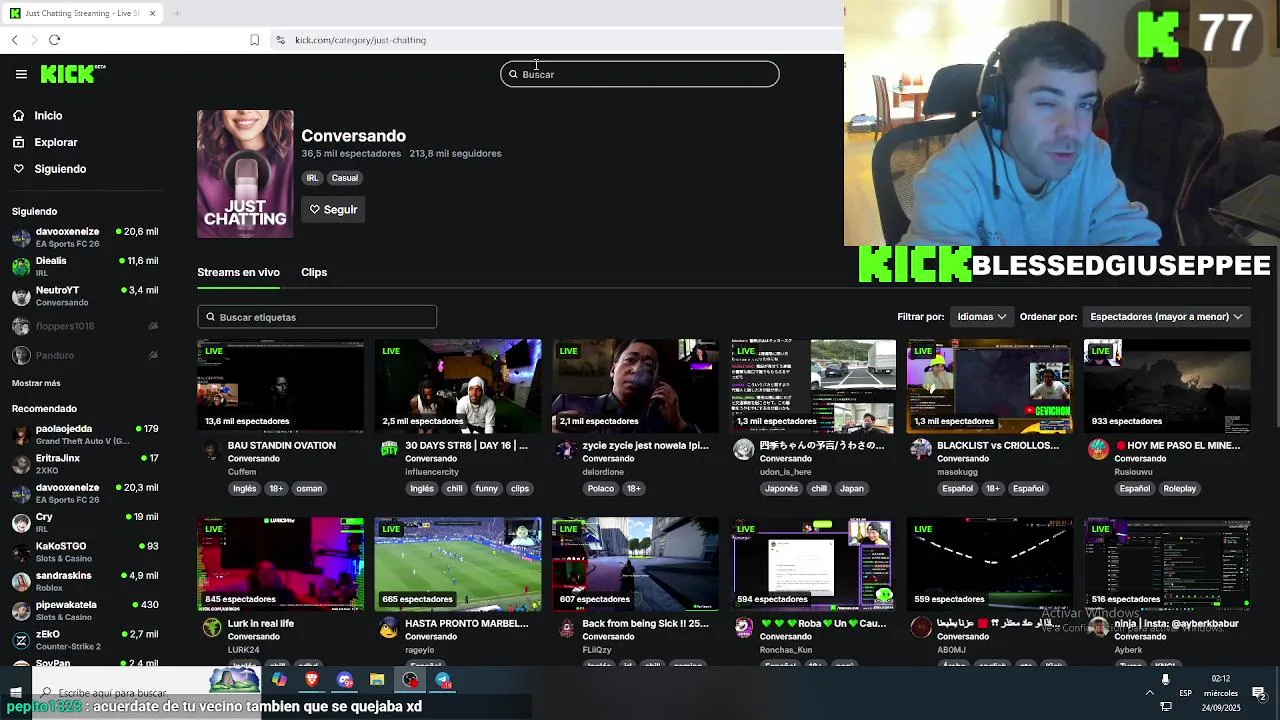This screenshot has height=720, width=1280.
Task: Open davooxeneize in the Siguiendo list
Action: [x=85, y=238]
